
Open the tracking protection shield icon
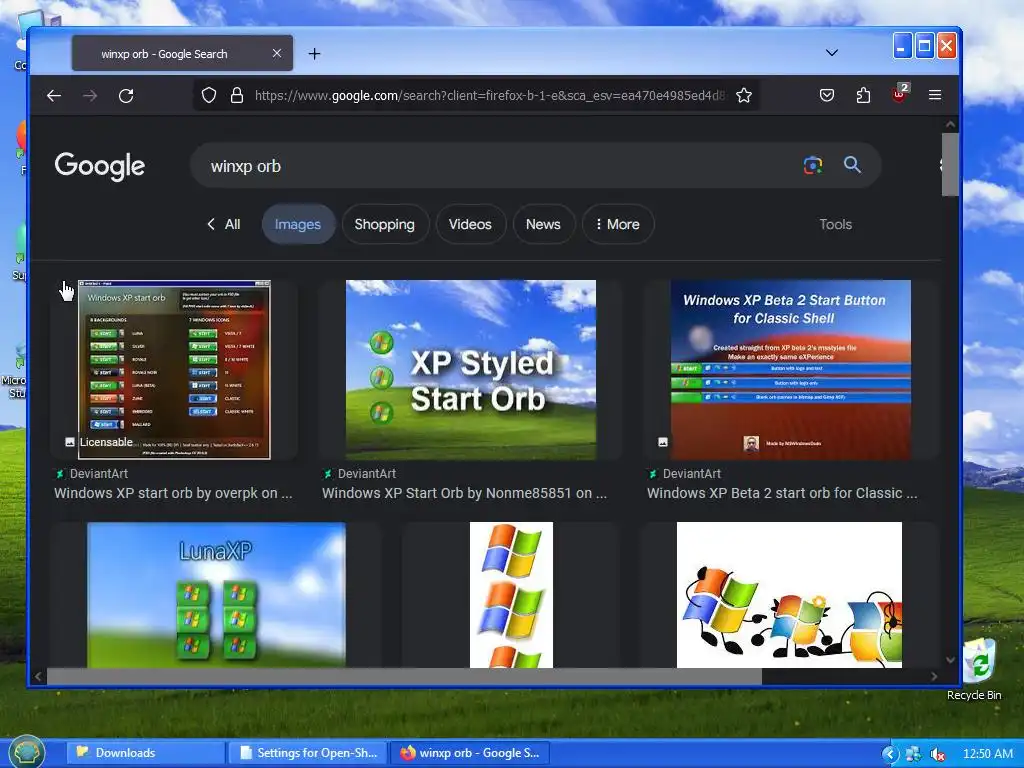(208, 95)
